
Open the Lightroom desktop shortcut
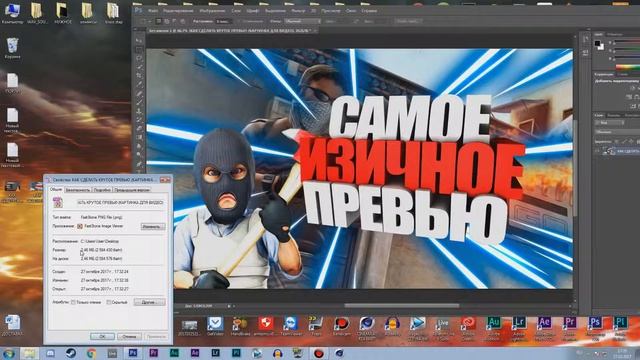point(519,325)
